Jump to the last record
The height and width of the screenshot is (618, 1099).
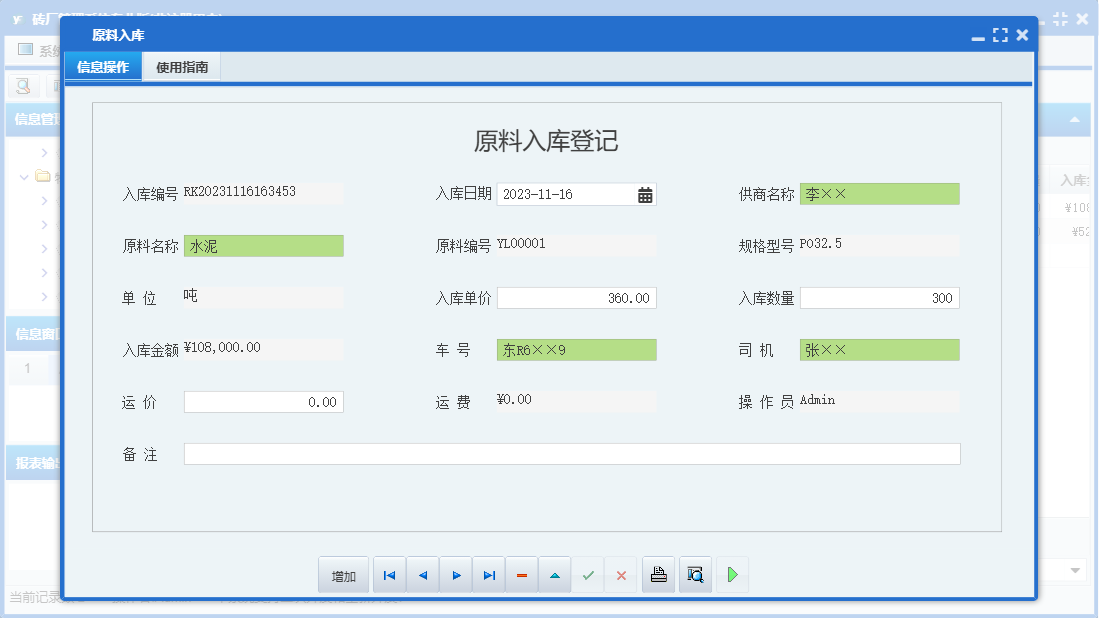coord(489,575)
